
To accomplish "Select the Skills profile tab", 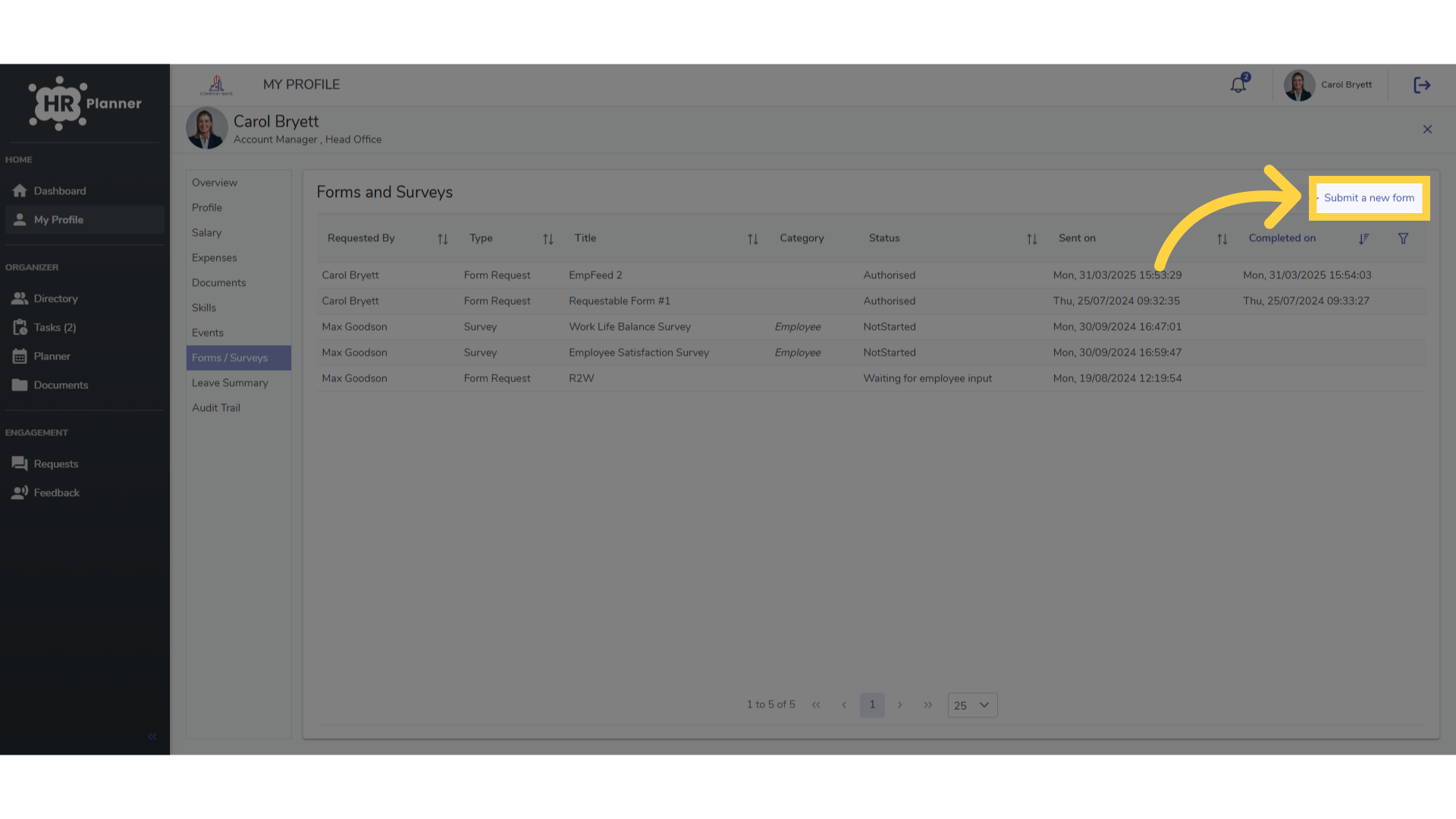I will click(x=239, y=308).
